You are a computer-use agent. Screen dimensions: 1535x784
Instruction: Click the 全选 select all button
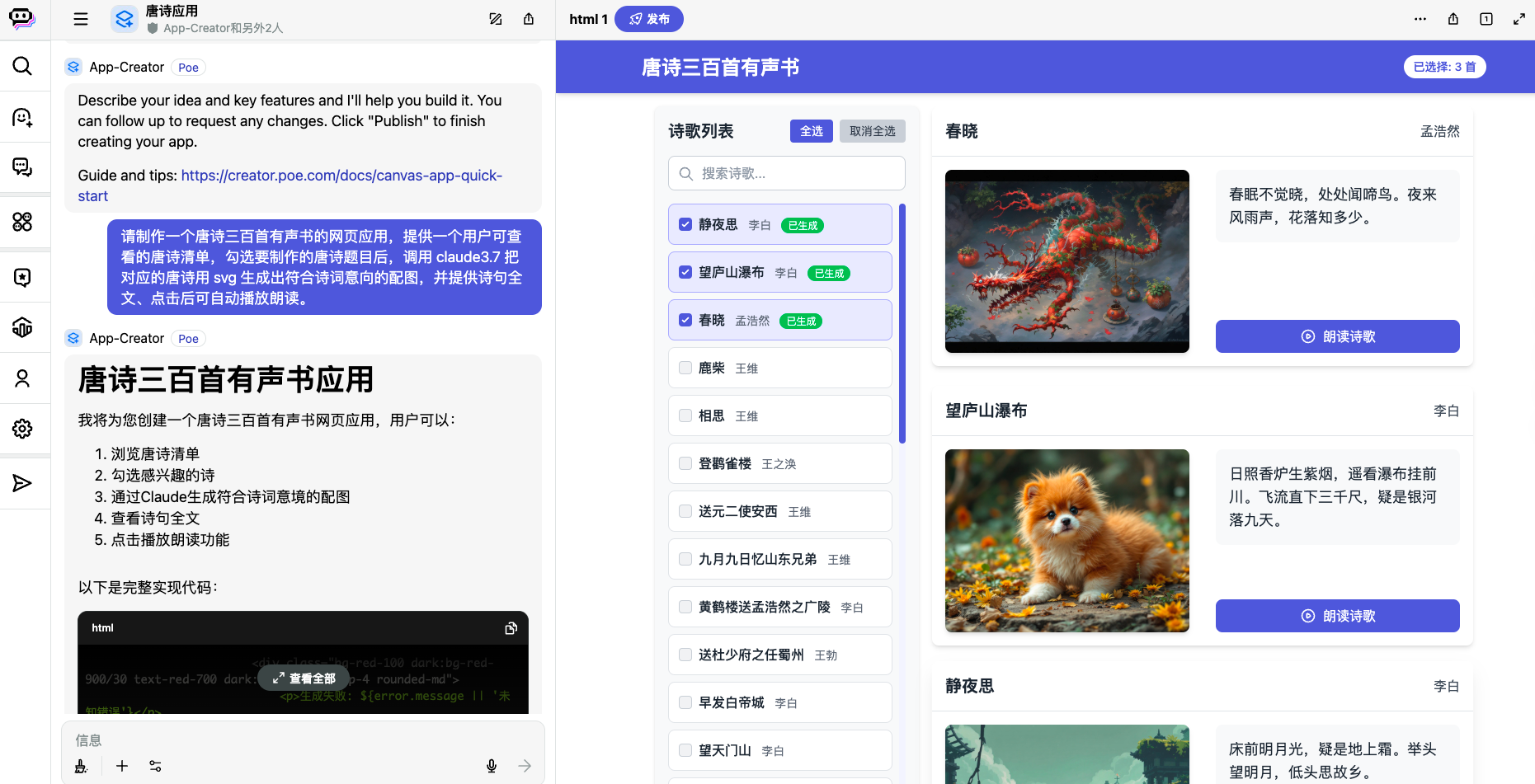pos(812,131)
